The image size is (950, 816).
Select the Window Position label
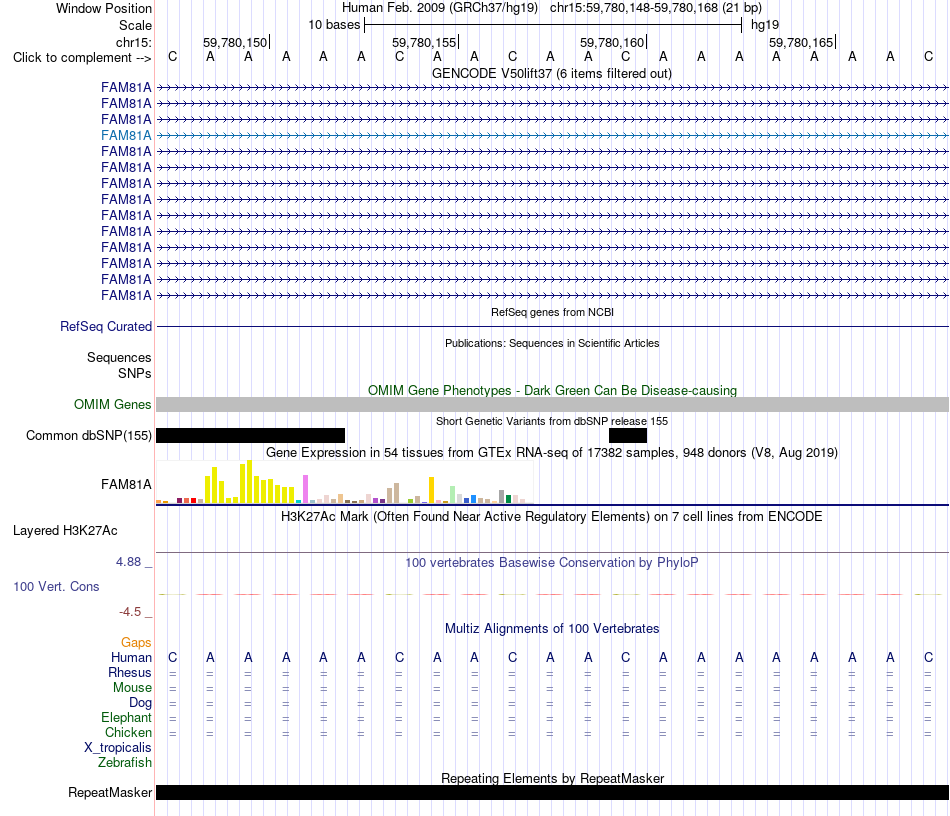pyautogui.click(x=104, y=8)
